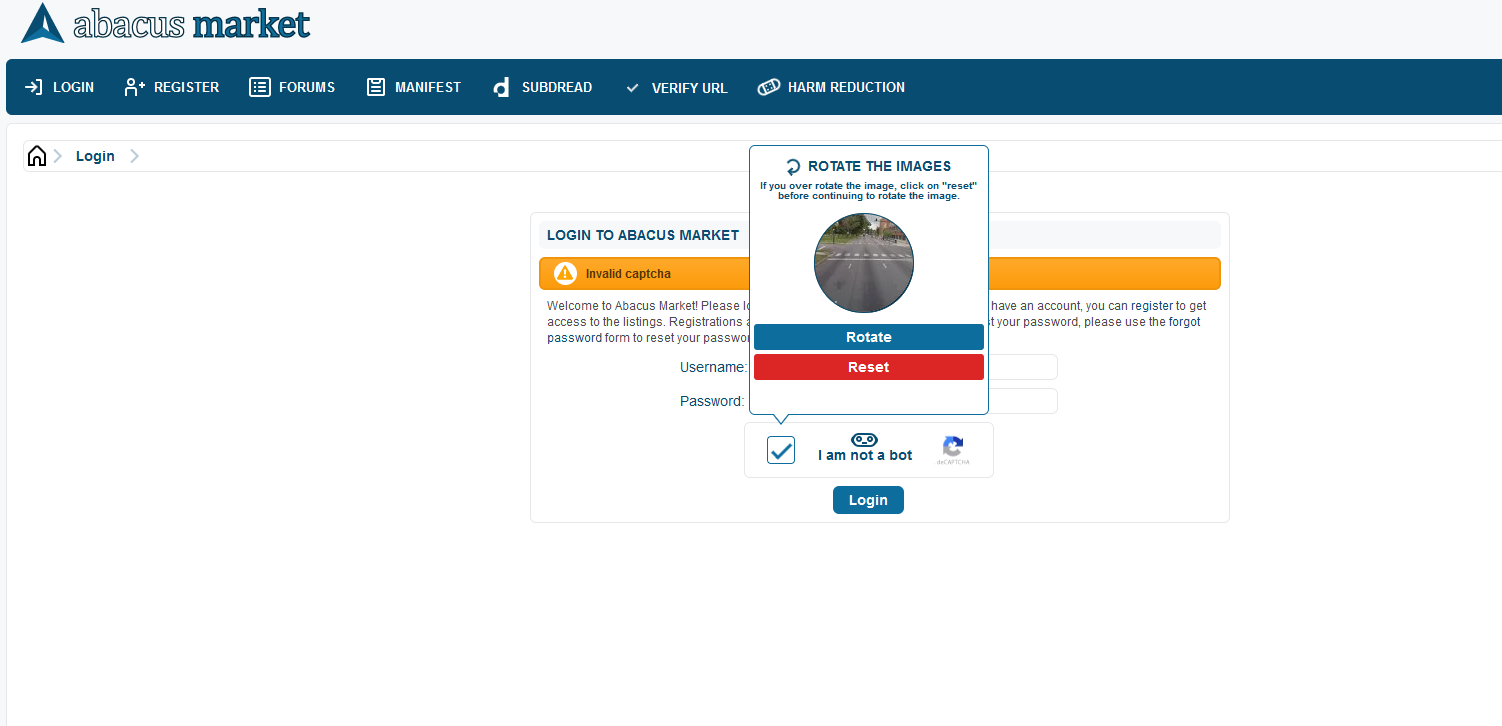
Task: Click the register link in welcome text
Action: point(1152,306)
